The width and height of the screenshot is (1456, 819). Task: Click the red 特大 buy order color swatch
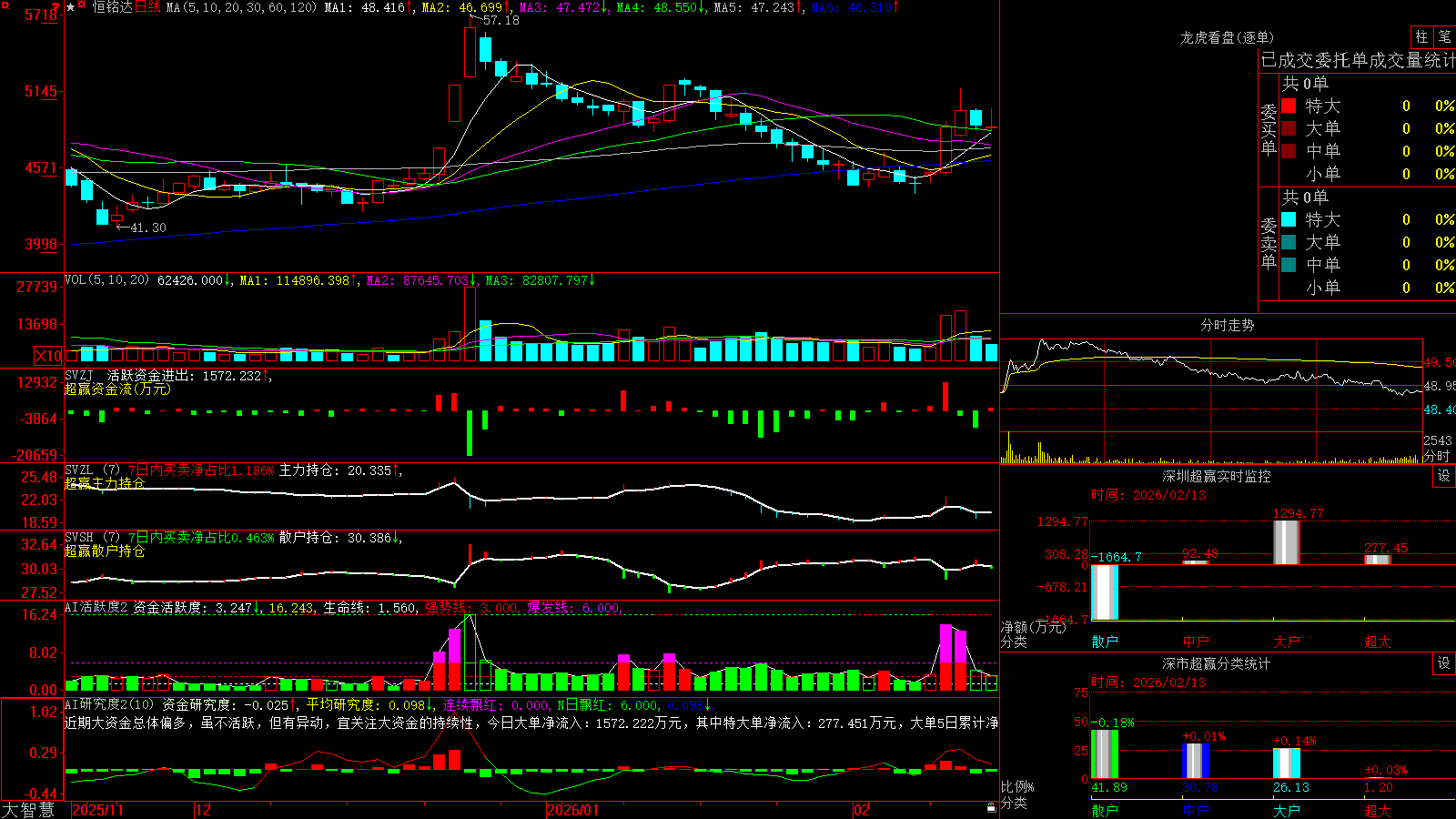1289,106
